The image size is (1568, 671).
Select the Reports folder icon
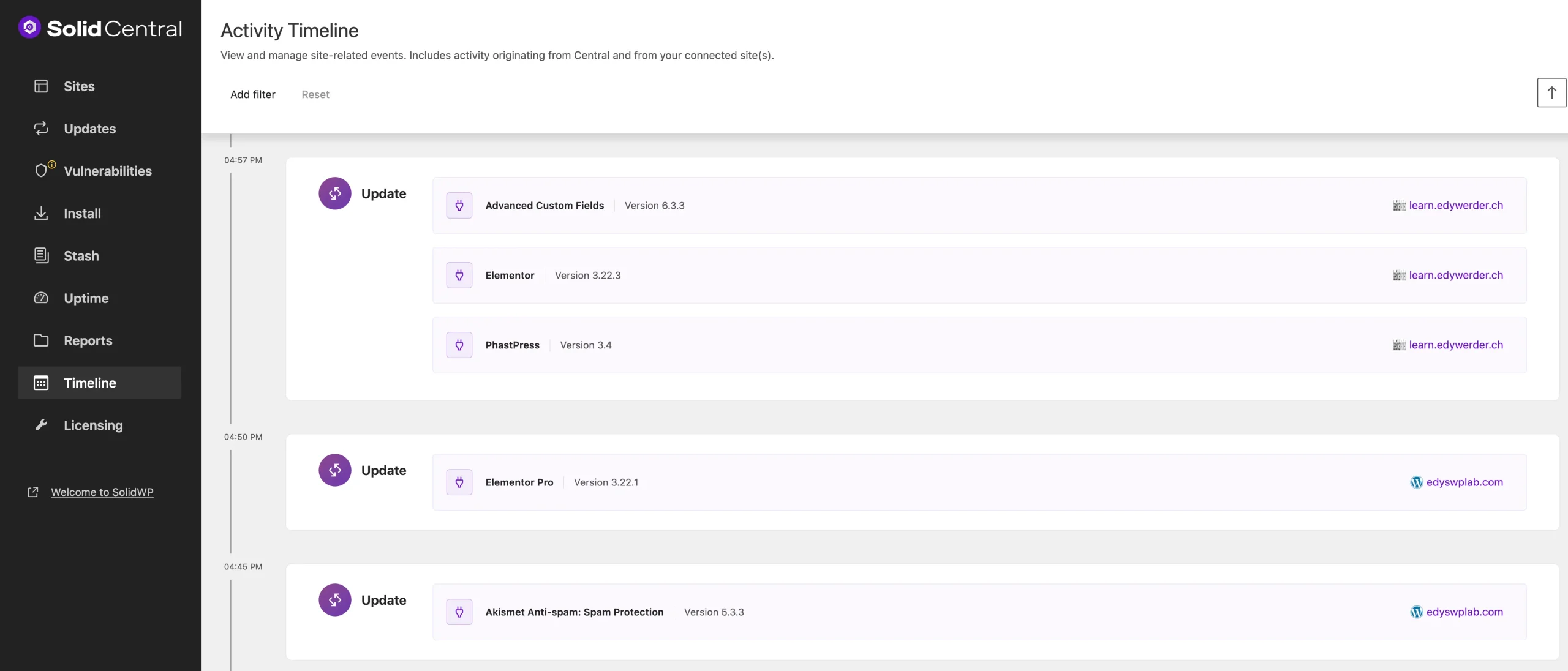[40, 340]
